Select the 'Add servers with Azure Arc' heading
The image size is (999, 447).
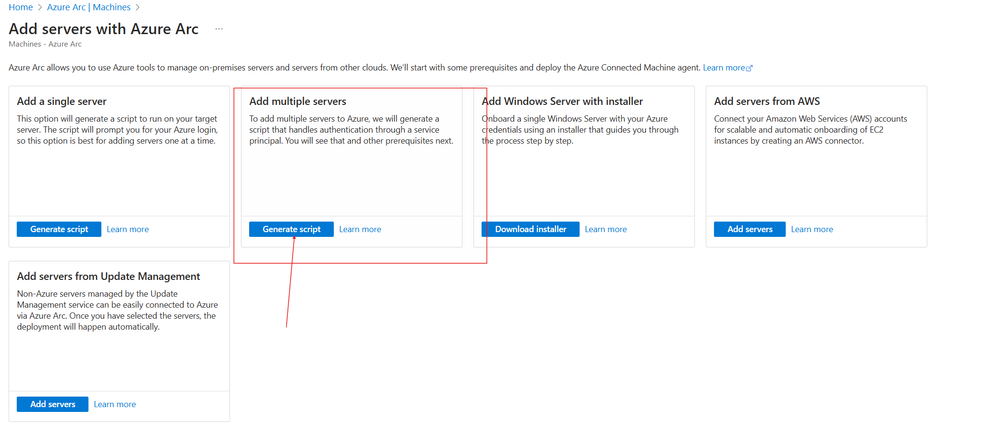[x=104, y=29]
